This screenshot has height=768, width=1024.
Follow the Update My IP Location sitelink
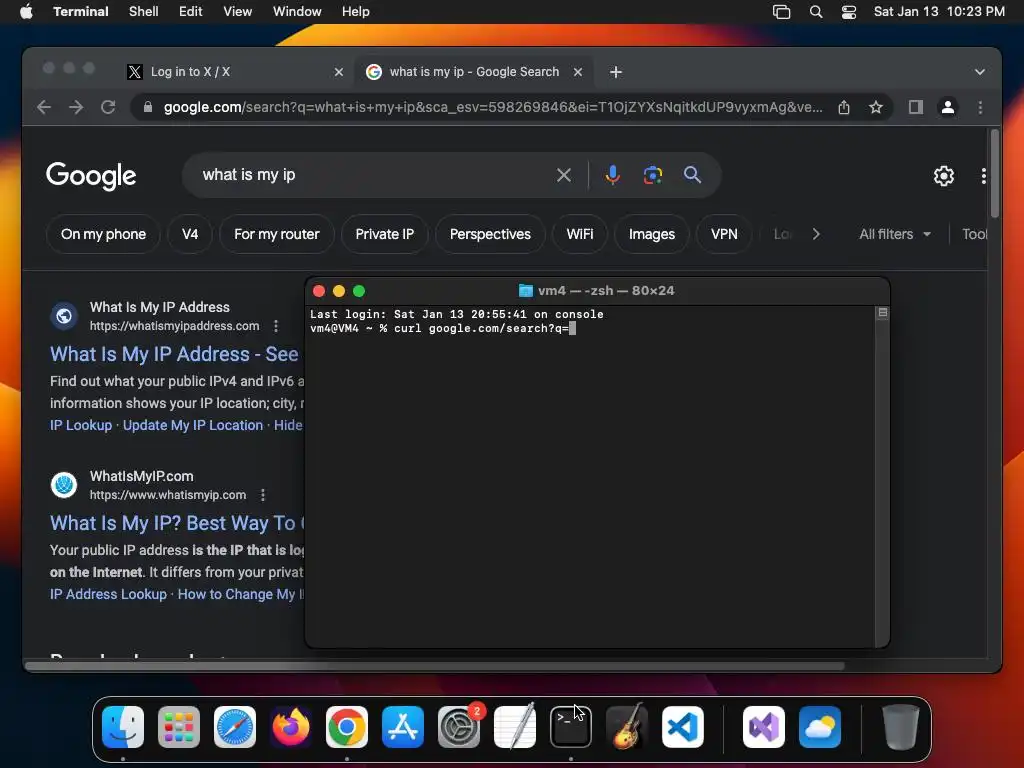pos(193,425)
